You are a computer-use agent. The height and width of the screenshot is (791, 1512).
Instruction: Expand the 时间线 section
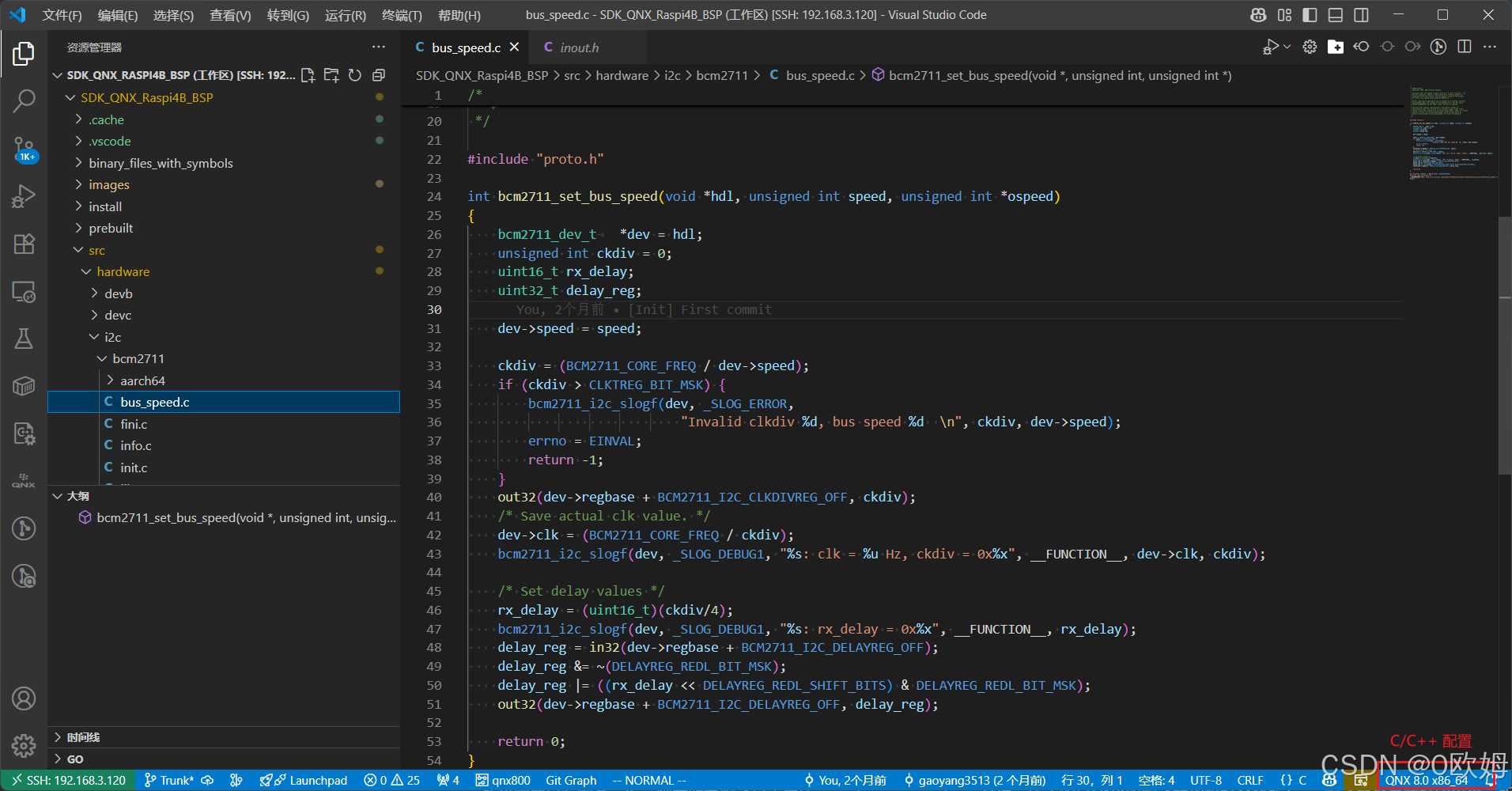pyautogui.click(x=224, y=737)
